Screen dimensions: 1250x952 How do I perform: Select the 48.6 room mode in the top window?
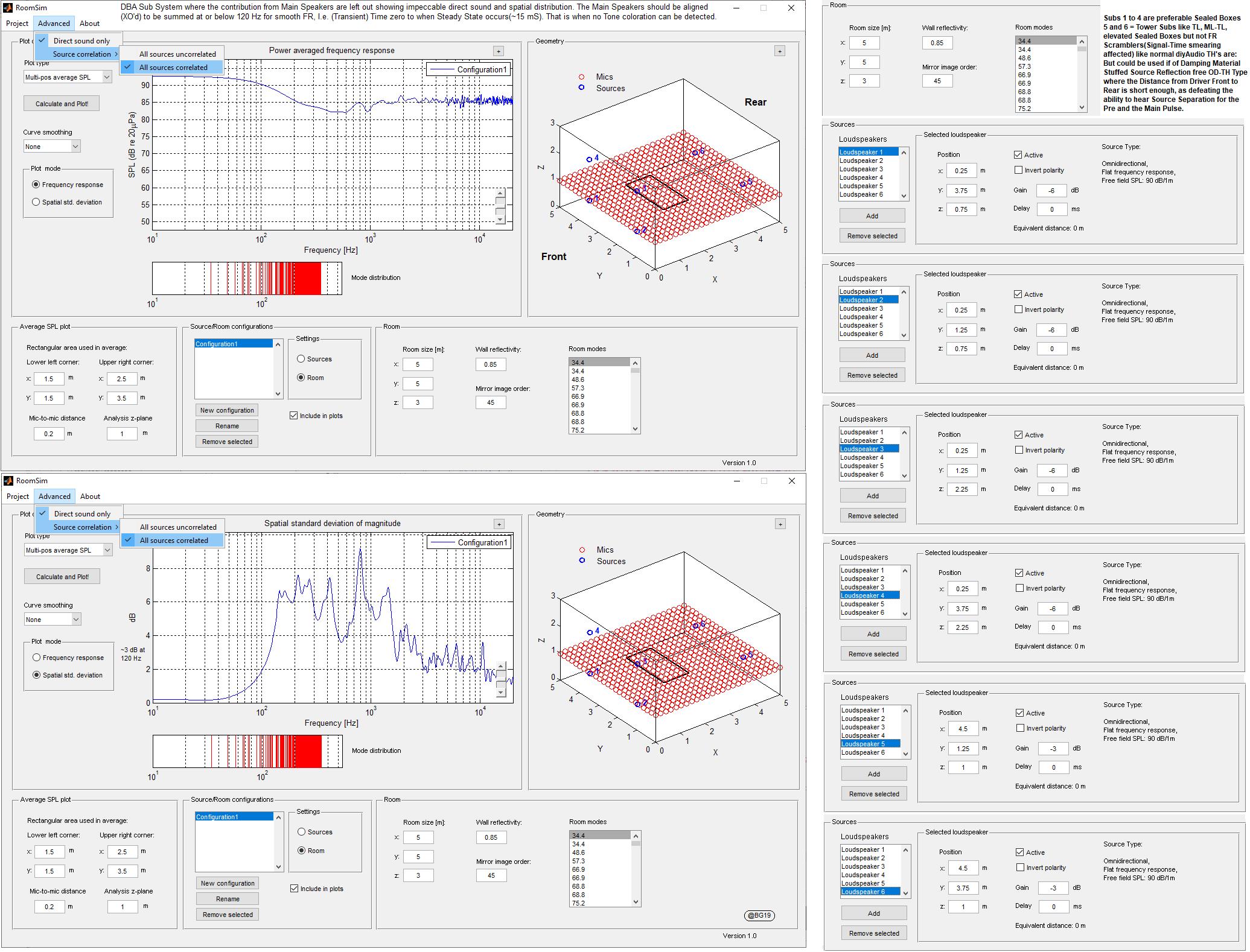599,379
